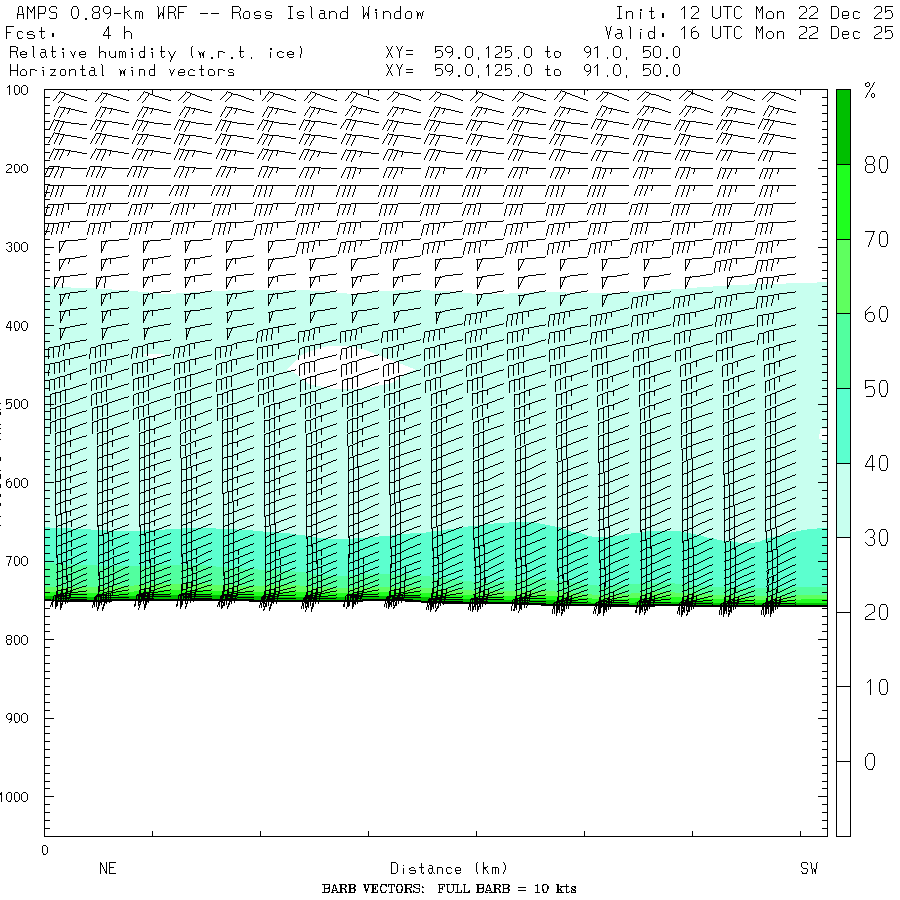Pick the pale colorbar band between 30 and 40
The width and height of the screenshot is (900, 900).
click(x=843, y=500)
